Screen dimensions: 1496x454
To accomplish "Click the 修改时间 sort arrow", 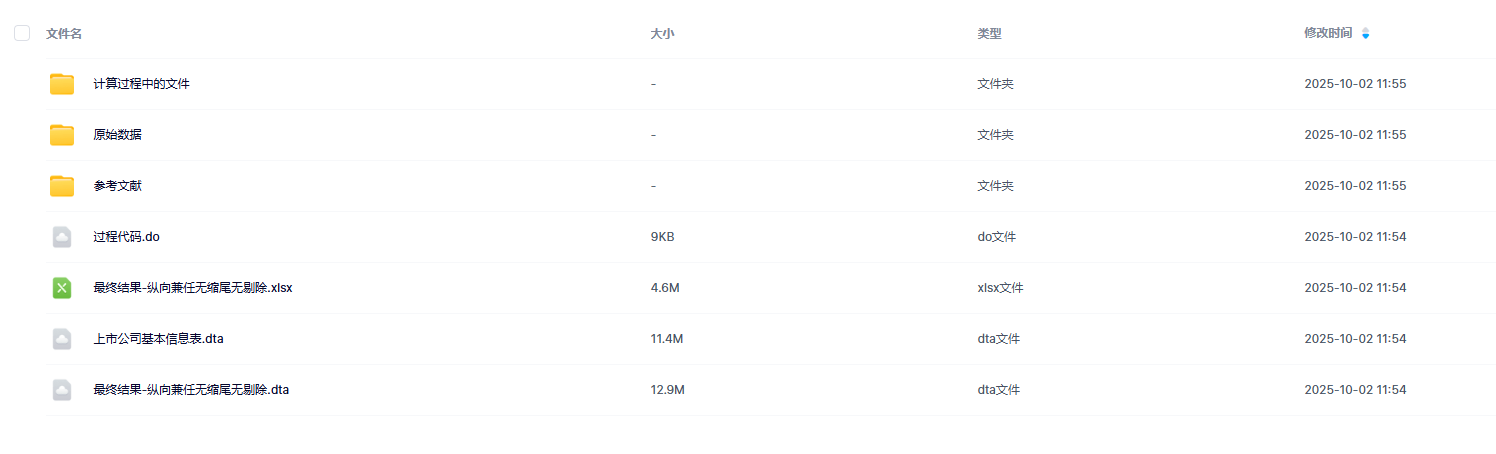I will click(1366, 34).
